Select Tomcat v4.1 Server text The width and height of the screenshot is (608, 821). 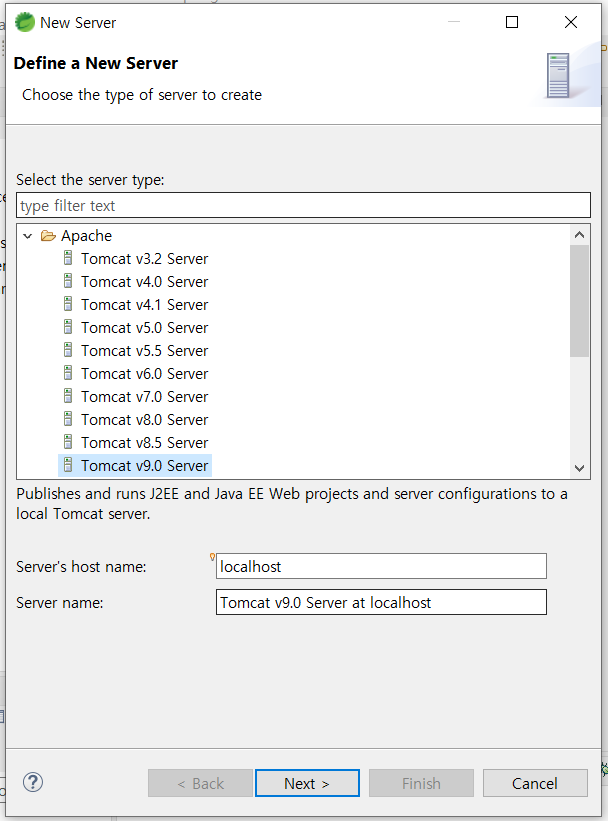click(x=145, y=305)
